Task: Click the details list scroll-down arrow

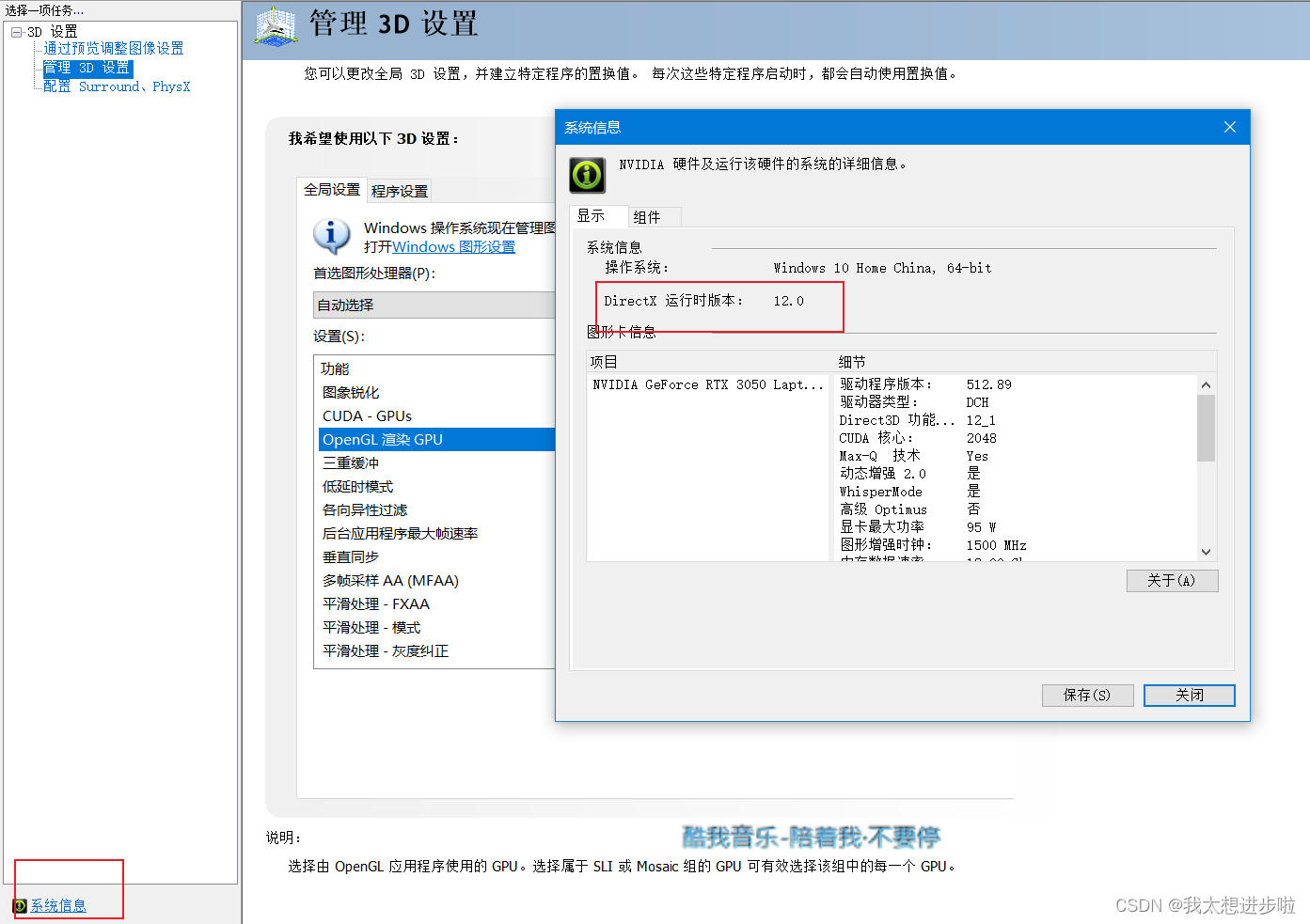Action: (x=1206, y=553)
